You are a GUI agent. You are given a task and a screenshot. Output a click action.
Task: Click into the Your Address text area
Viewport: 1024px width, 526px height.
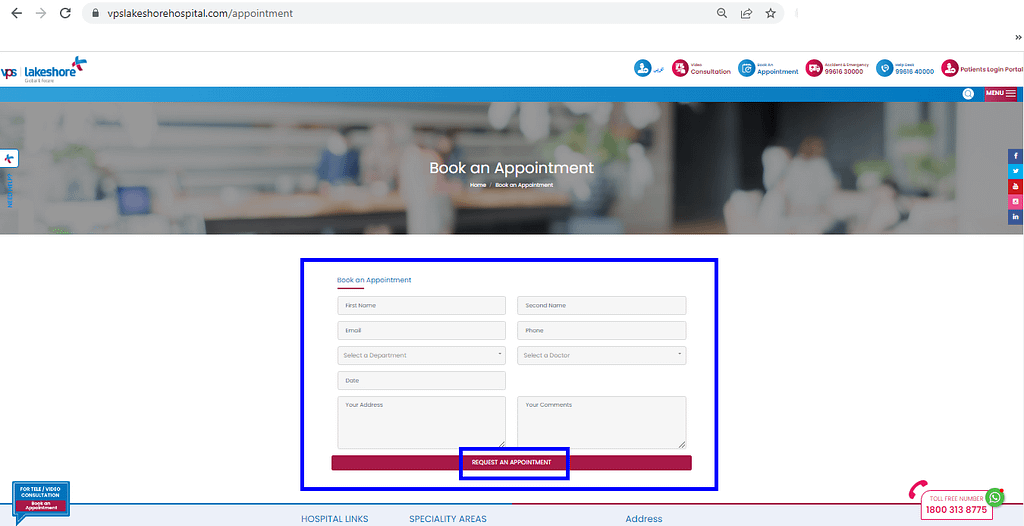coord(421,422)
